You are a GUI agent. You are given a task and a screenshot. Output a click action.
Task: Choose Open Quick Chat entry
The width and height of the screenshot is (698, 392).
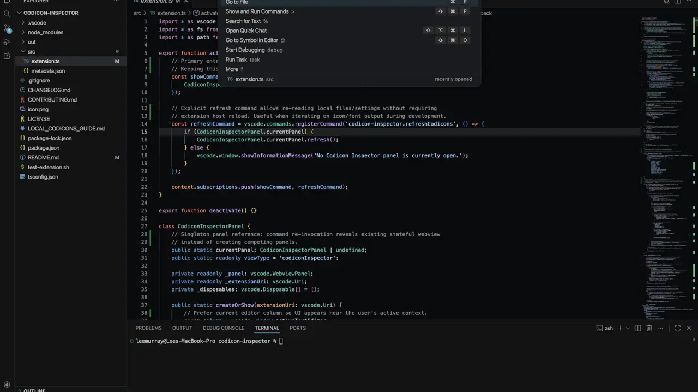coord(349,31)
